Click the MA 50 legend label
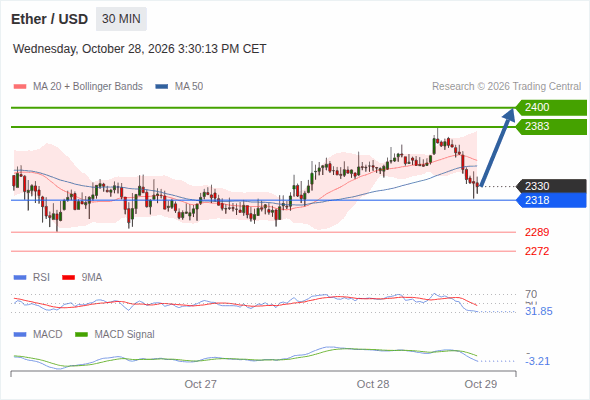This screenshot has height=400, width=590. tap(189, 87)
